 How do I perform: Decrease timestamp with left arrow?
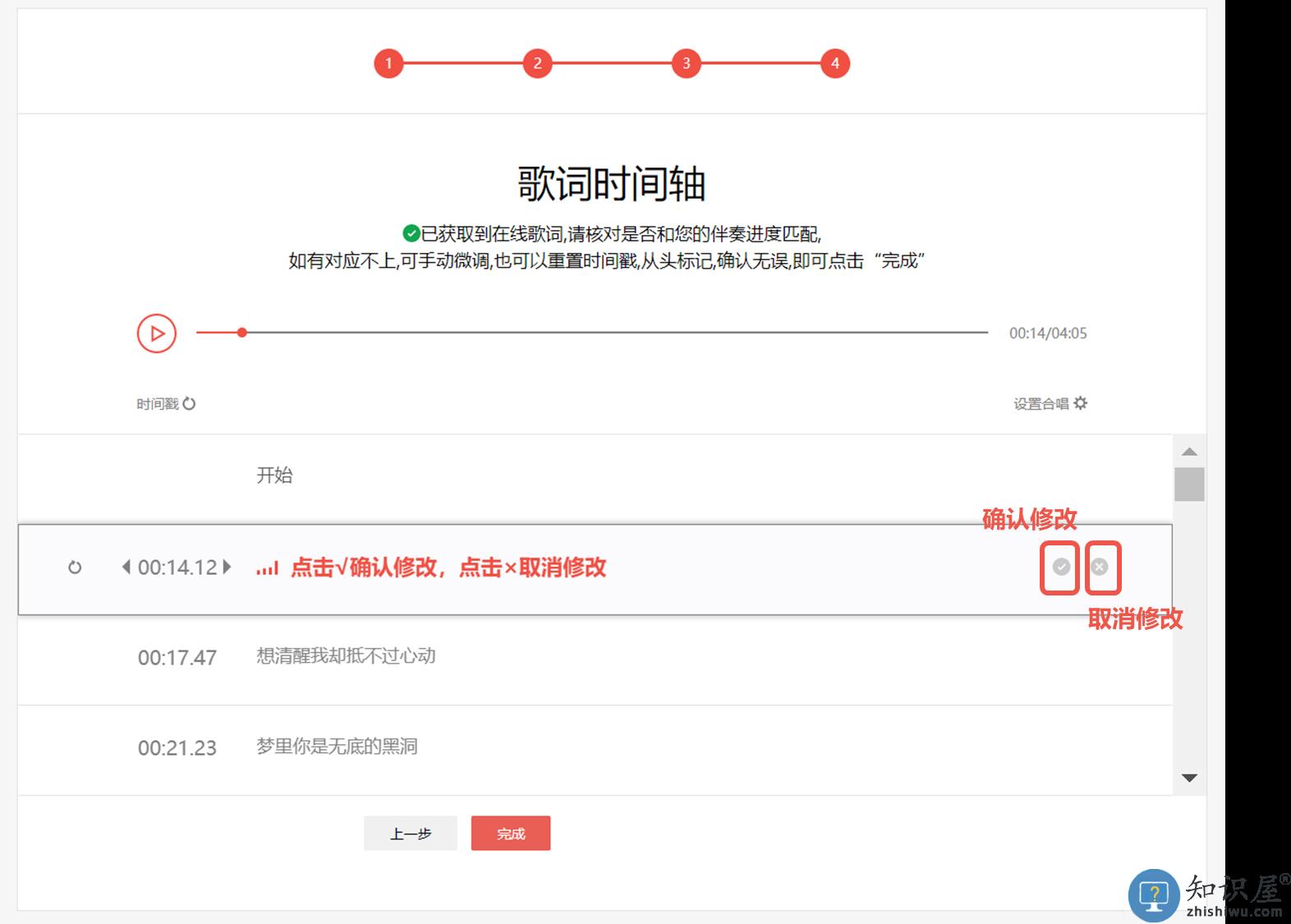coord(126,567)
